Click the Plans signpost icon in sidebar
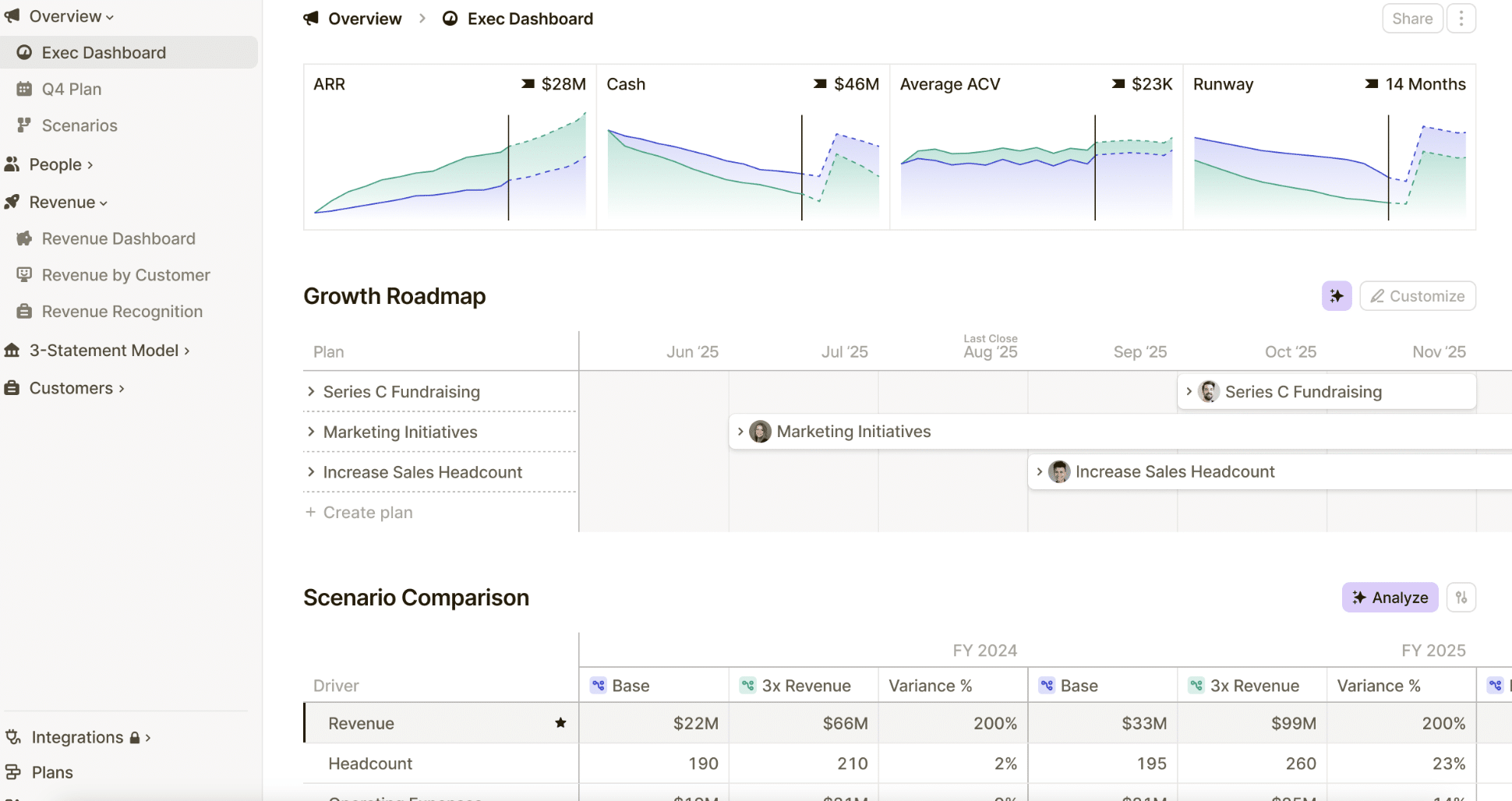The image size is (1512, 801). 13,772
